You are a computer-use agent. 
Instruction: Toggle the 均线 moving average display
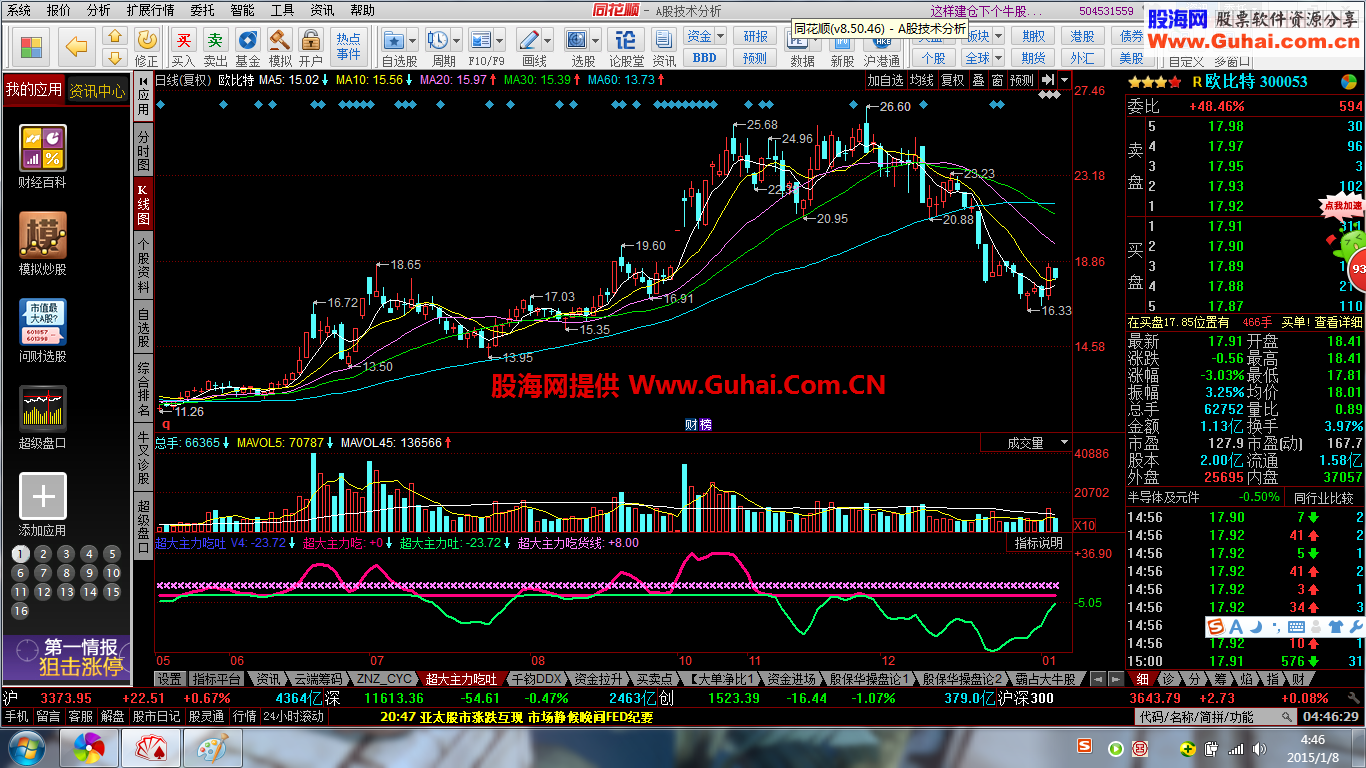[x=921, y=80]
